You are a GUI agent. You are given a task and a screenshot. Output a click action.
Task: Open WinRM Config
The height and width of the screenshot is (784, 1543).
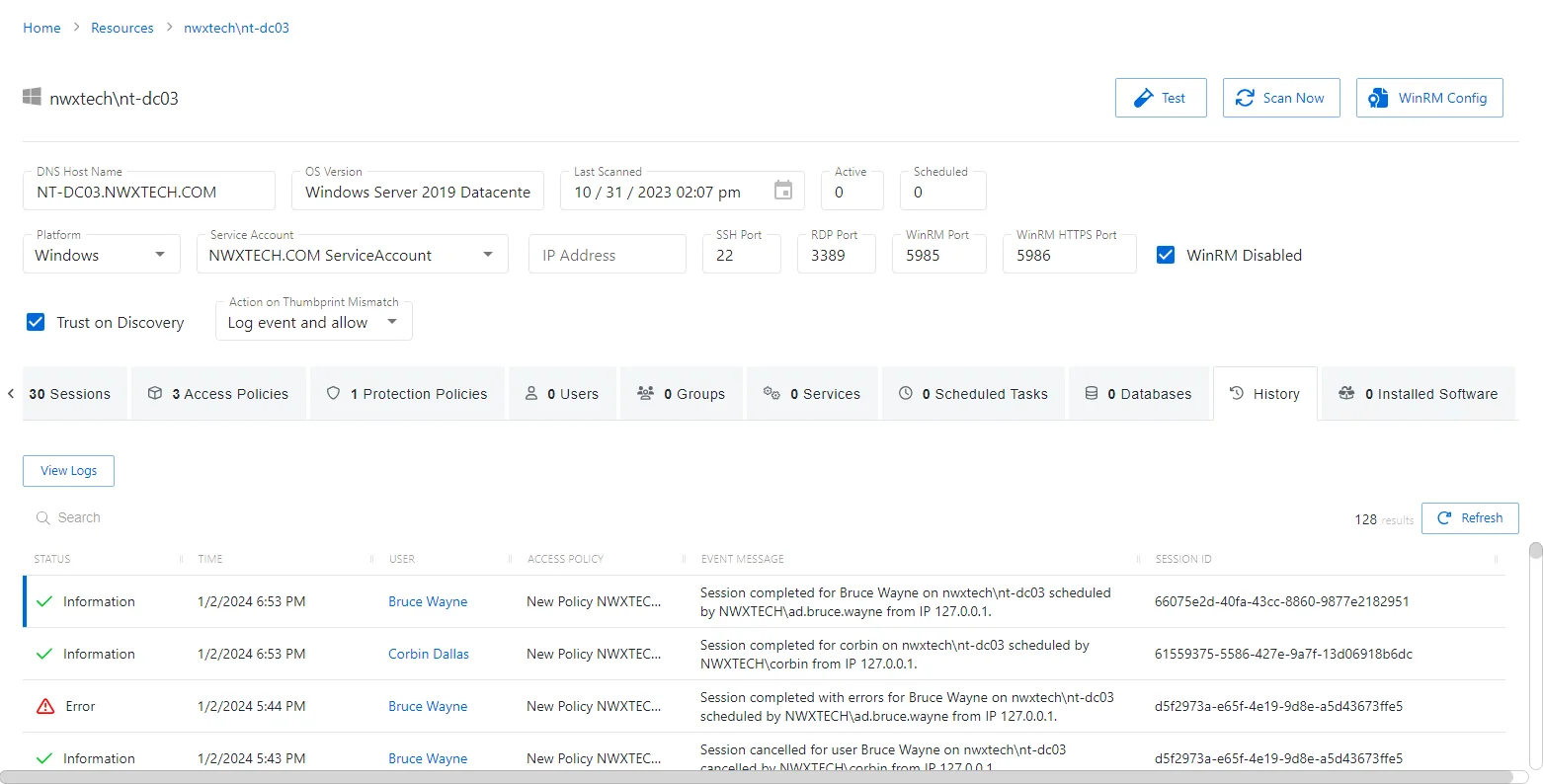point(1429,98)
